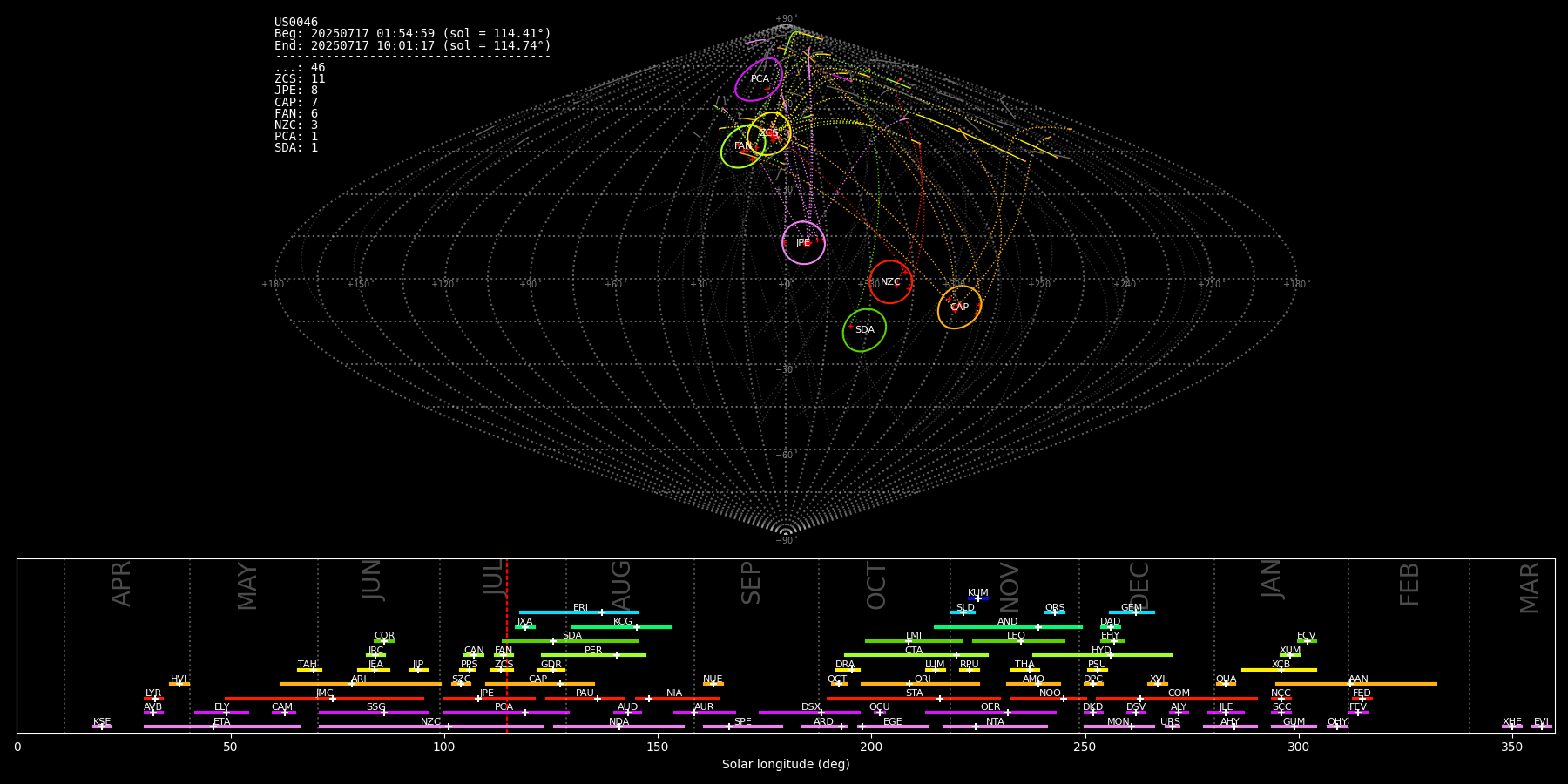Click the XCB shower bar in the timeline
The image size is (1568, 784).
[1279, 670]
